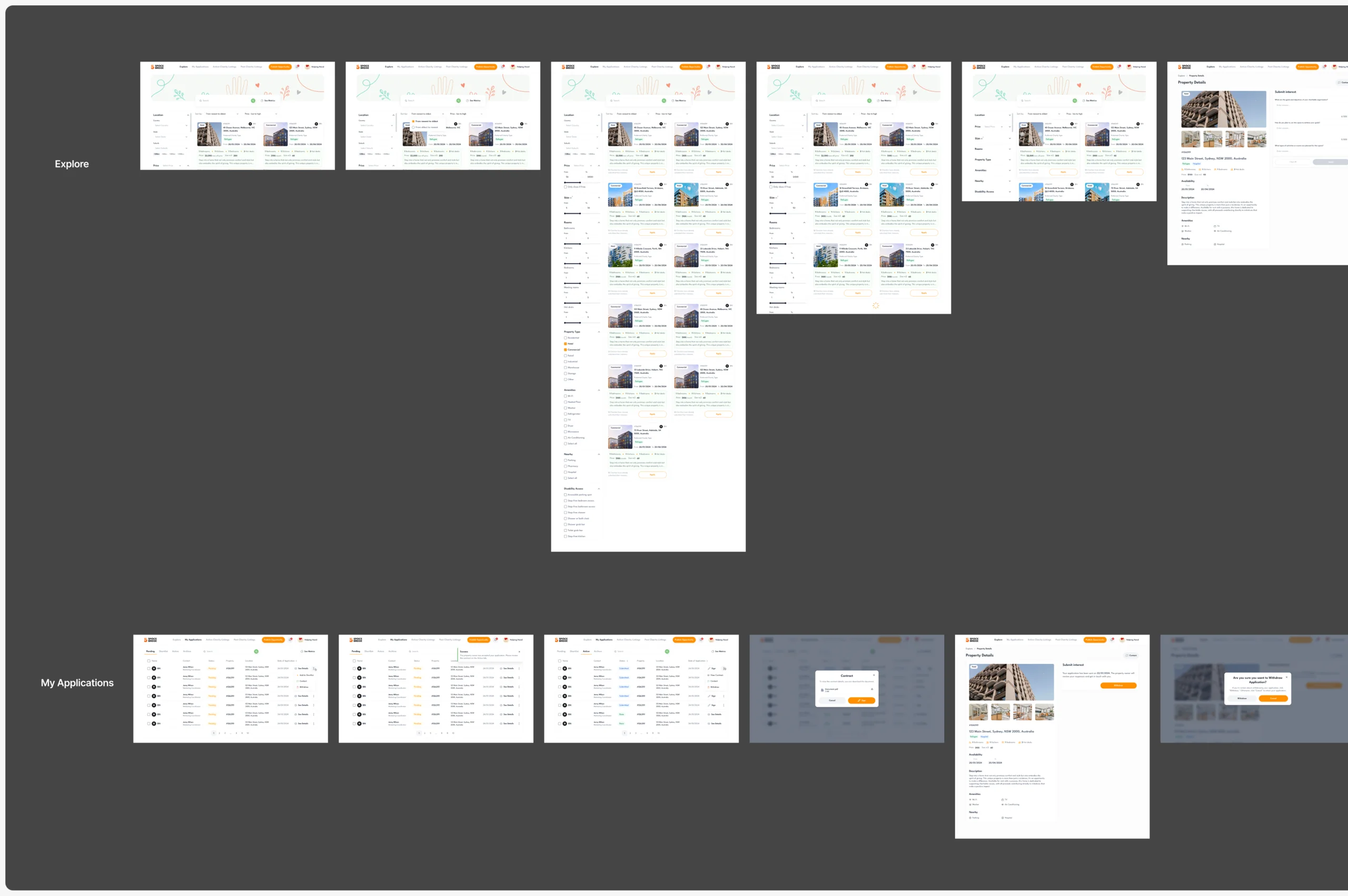Open main building photo in Withdraw Property Details frame
1348x896 pixels.
1011,682
